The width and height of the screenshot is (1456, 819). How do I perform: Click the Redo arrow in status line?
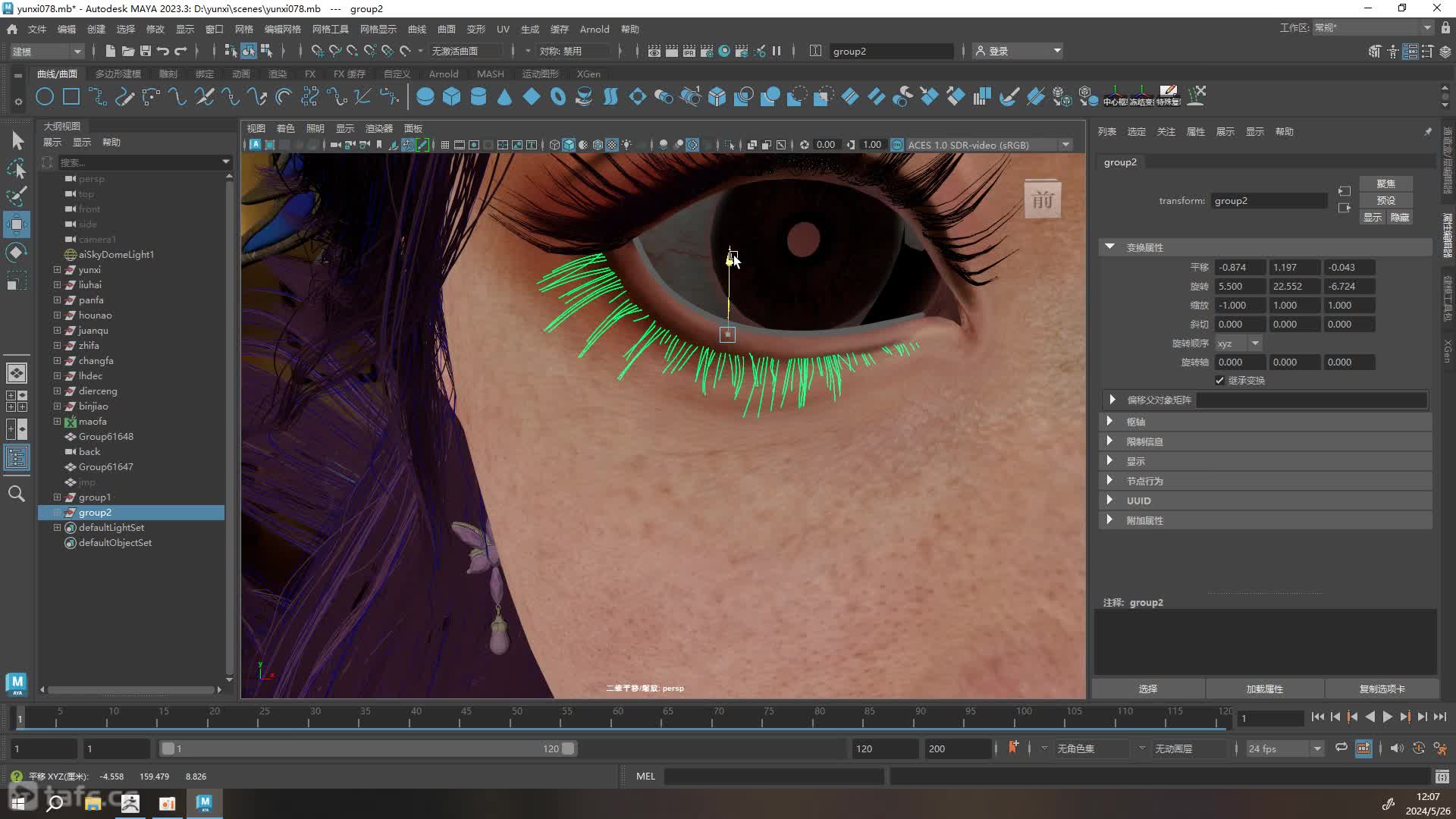point(180,51)
